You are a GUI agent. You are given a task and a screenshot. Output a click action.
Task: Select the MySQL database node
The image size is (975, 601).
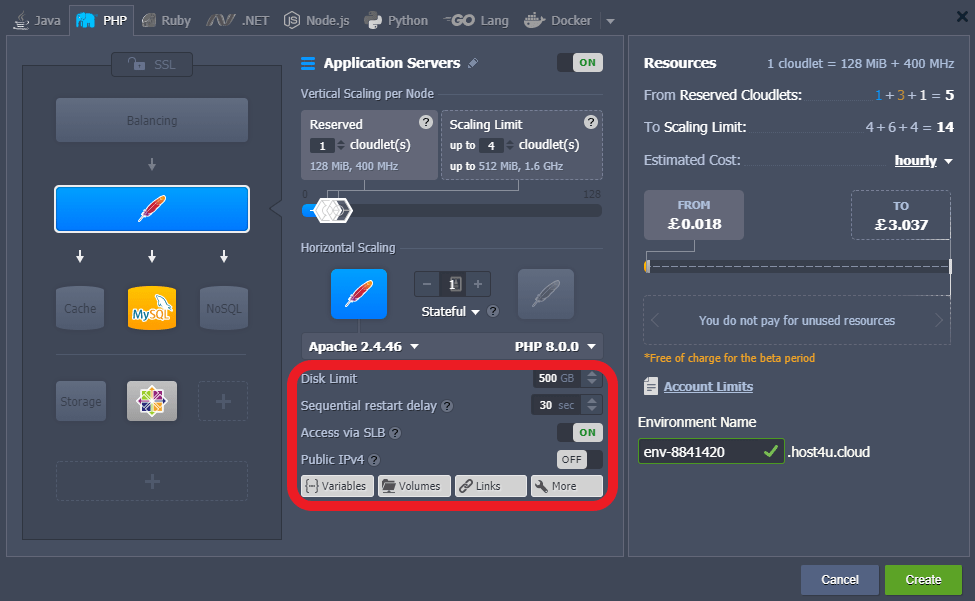[152, 308]
